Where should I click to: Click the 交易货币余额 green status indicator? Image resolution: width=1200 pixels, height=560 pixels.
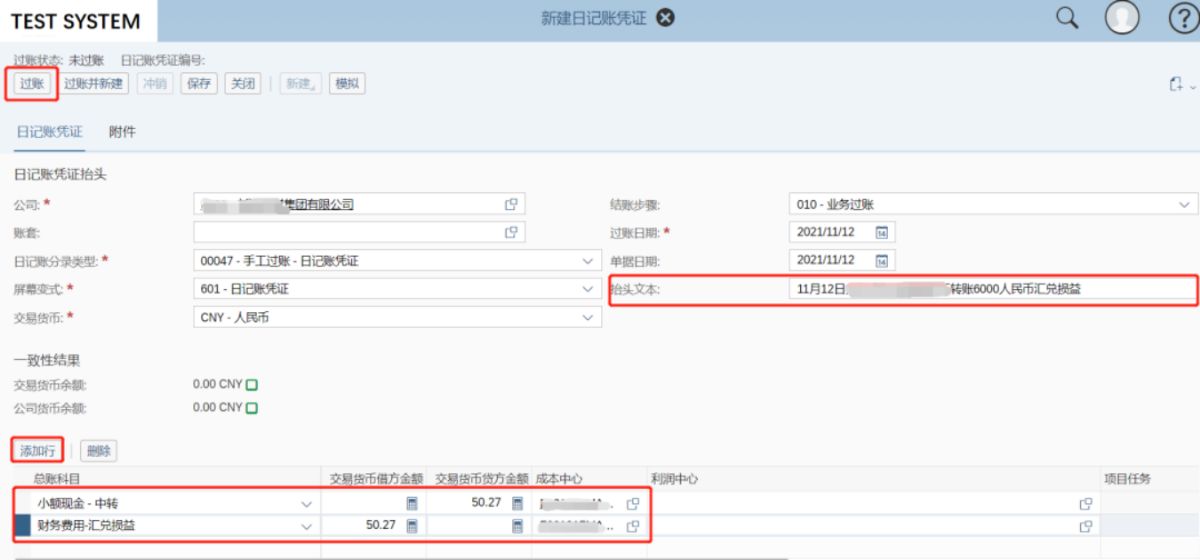point(252,384)
